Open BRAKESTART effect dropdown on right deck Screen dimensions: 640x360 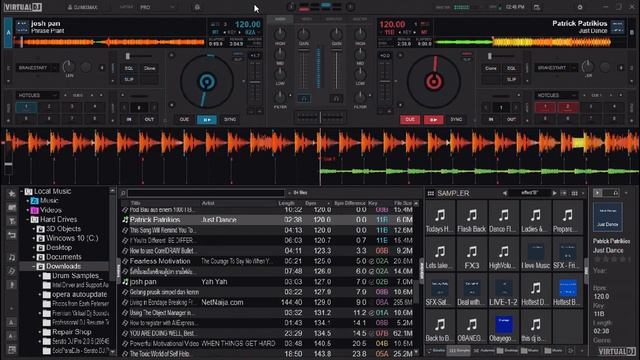pos(556,68)
